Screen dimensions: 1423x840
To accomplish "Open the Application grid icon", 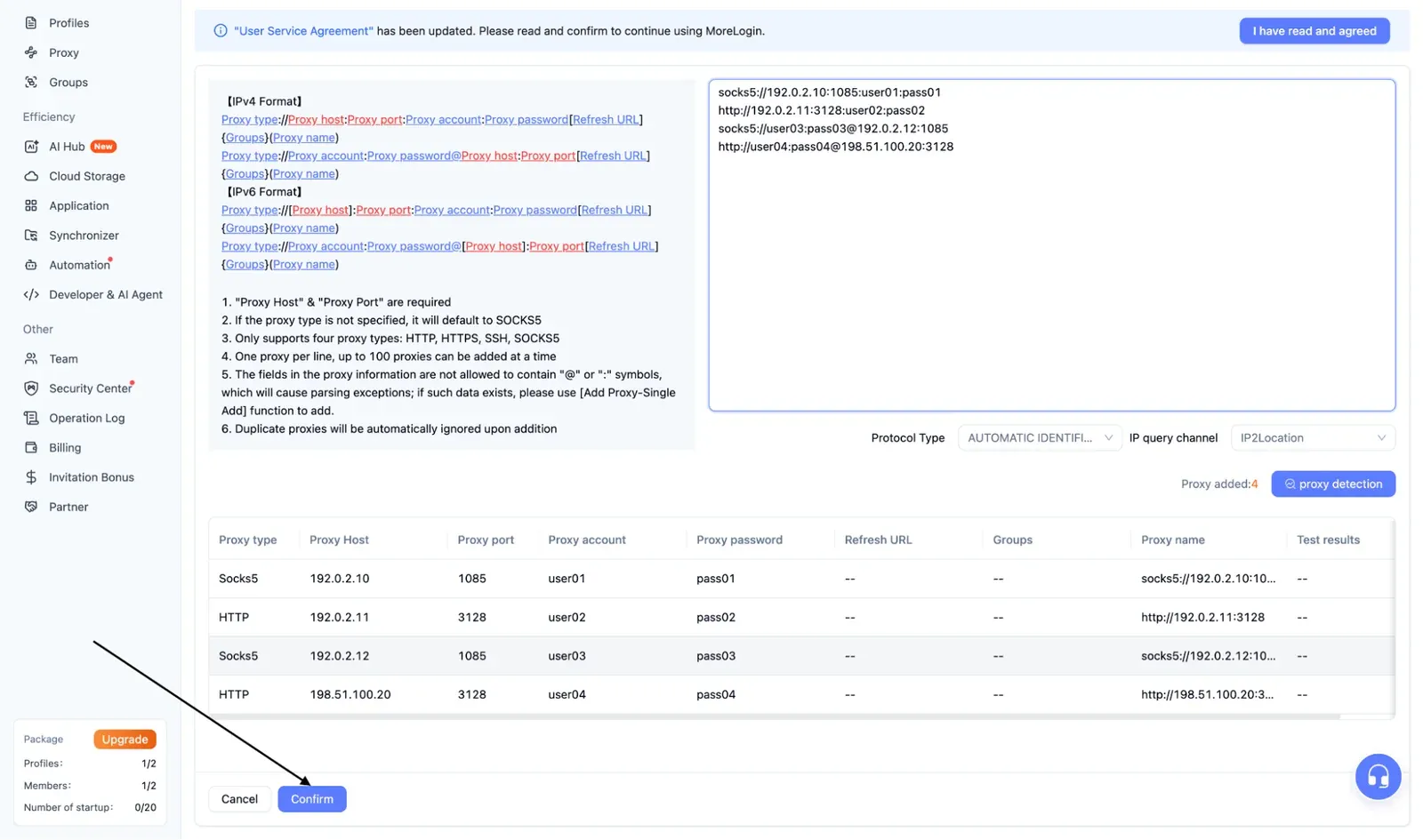I will point(31,205).
